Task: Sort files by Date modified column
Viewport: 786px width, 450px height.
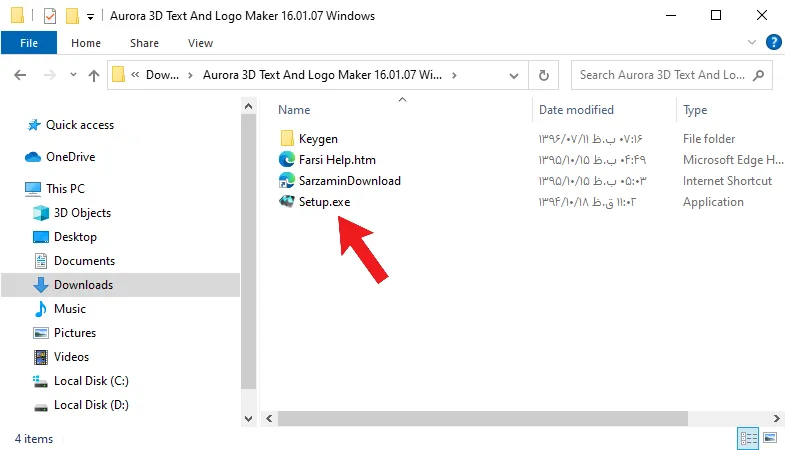Action: pos(576,110)
